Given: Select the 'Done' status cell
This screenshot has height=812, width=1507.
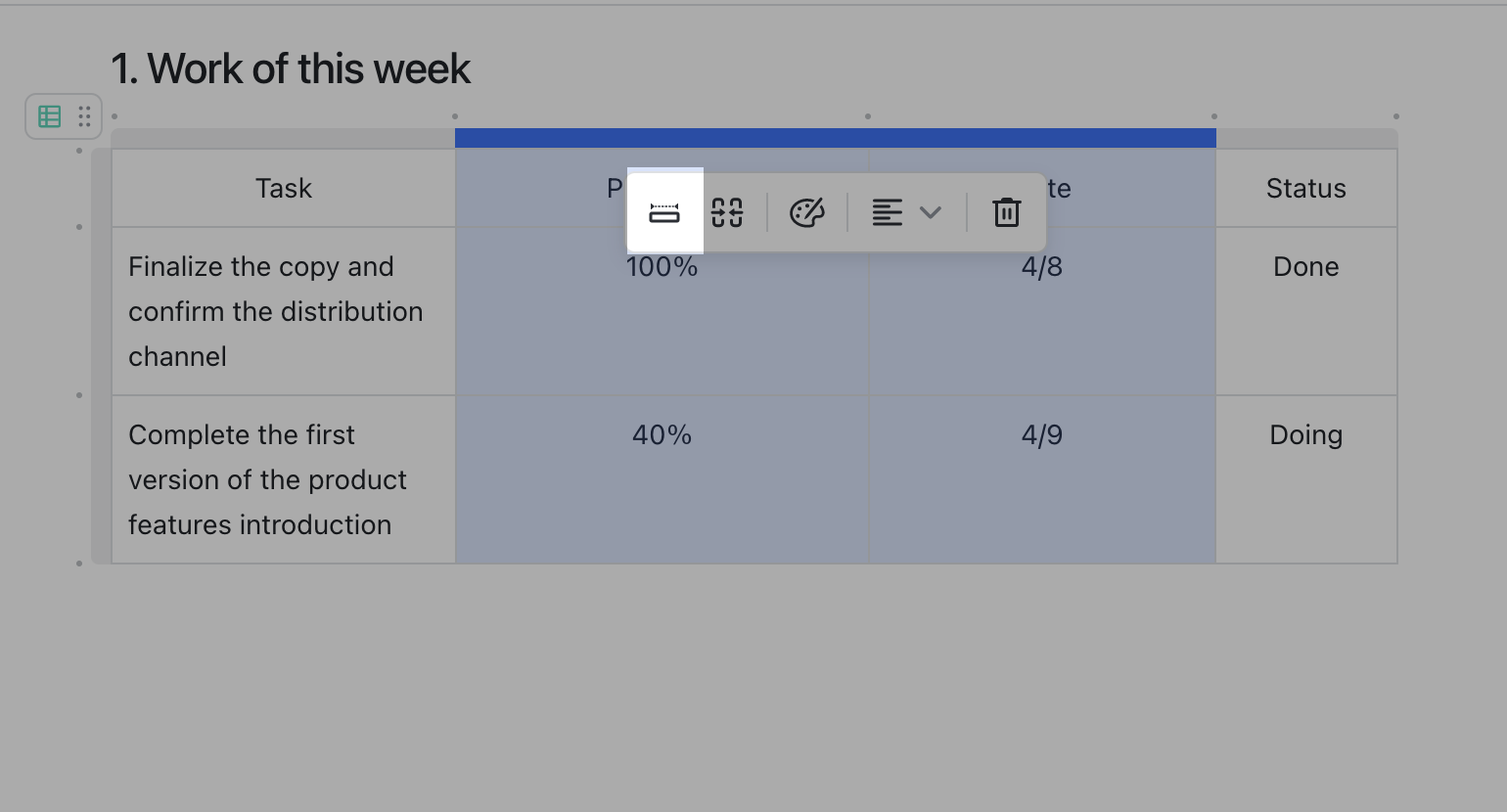Looking at the screenshot, I should (x=1305, y=266).
